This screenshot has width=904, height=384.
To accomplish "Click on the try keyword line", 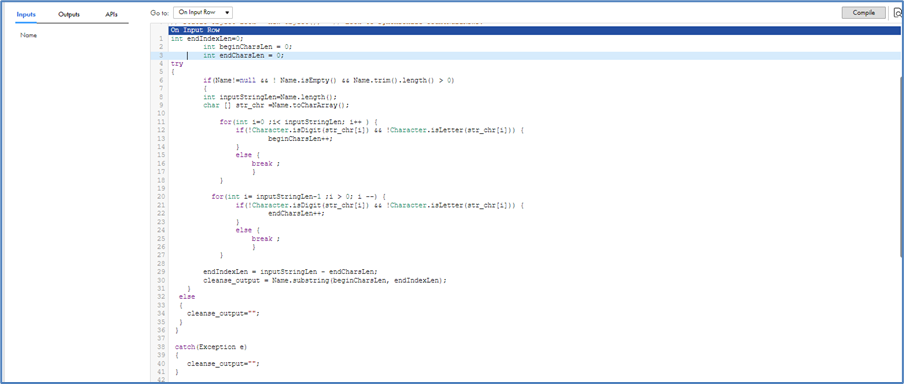I will [177, 64].
